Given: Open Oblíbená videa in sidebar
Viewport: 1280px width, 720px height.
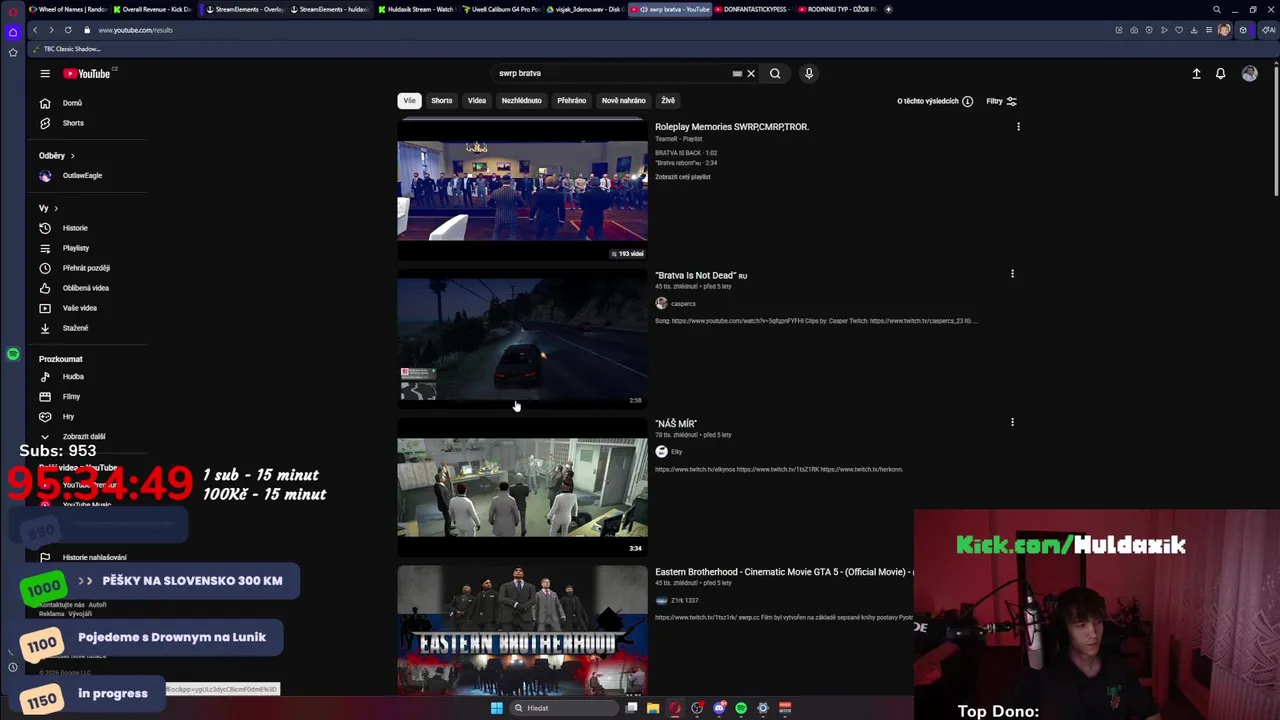Looking at the screenshot, I should coord(86,288).
